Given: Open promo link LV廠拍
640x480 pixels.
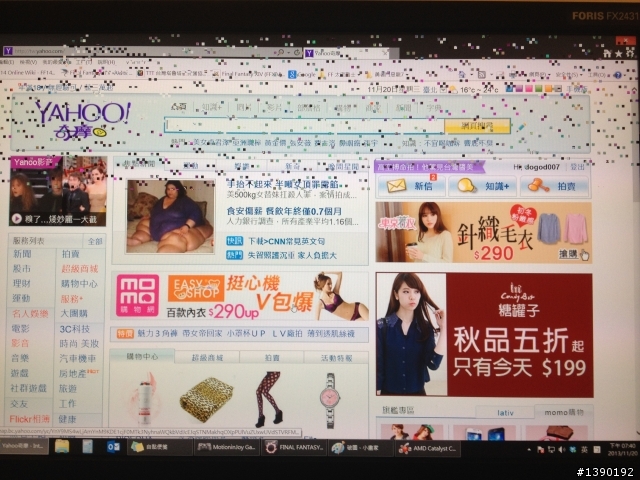Looking at the screenshot, I should tap(287, 333).
